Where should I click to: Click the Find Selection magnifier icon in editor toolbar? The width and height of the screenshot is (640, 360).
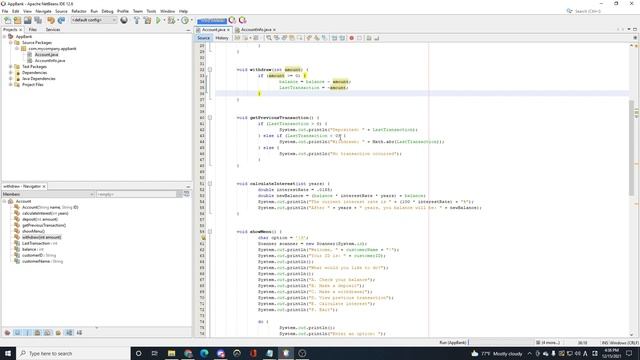tap(269, 38)
